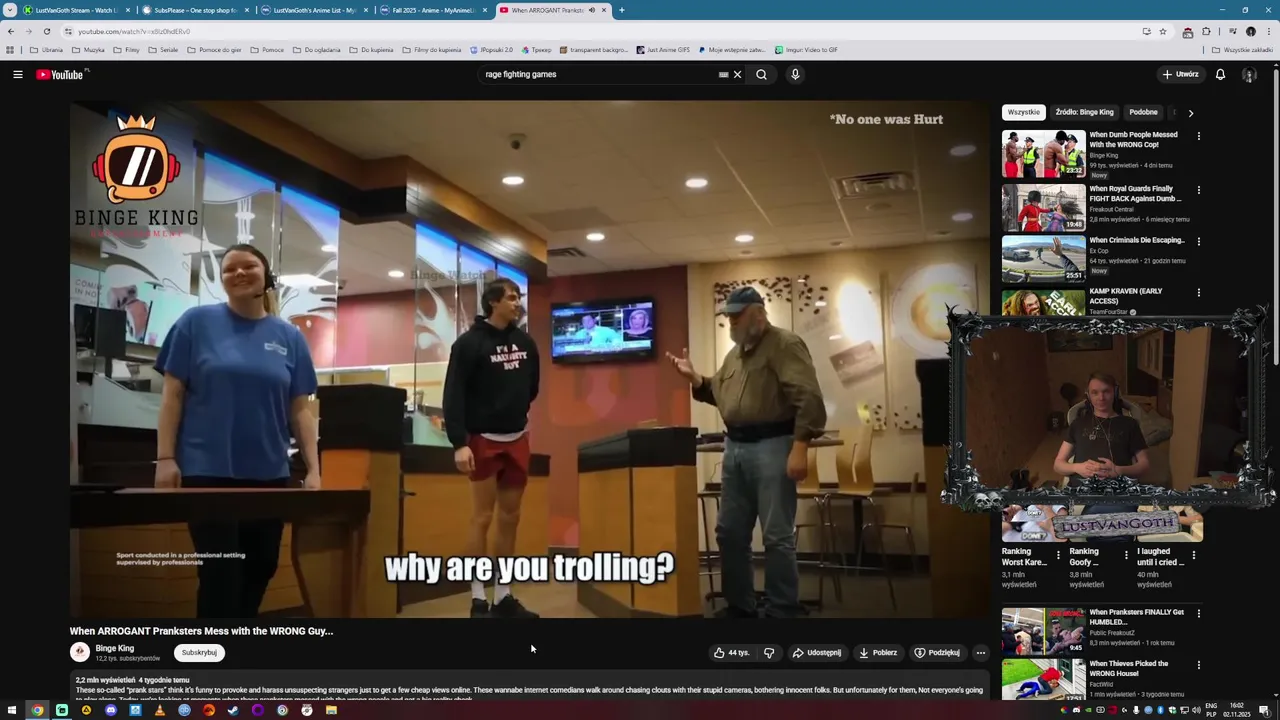Open the Binge King channel name link
1280x720 pixels.
pyautogui.click(x=114, y=648)
